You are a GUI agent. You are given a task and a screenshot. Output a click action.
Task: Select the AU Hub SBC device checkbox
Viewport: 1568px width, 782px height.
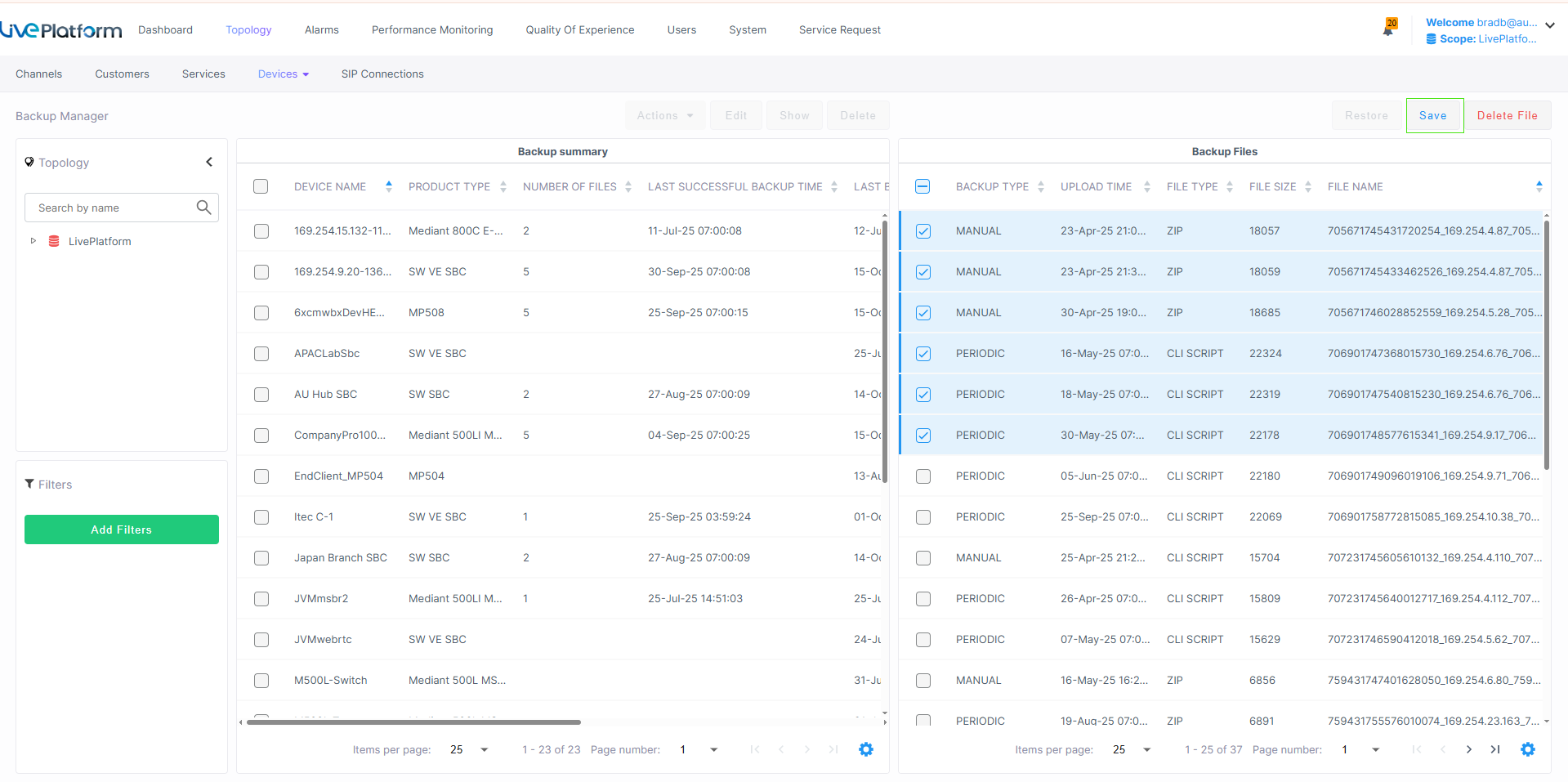click(261, 395)
